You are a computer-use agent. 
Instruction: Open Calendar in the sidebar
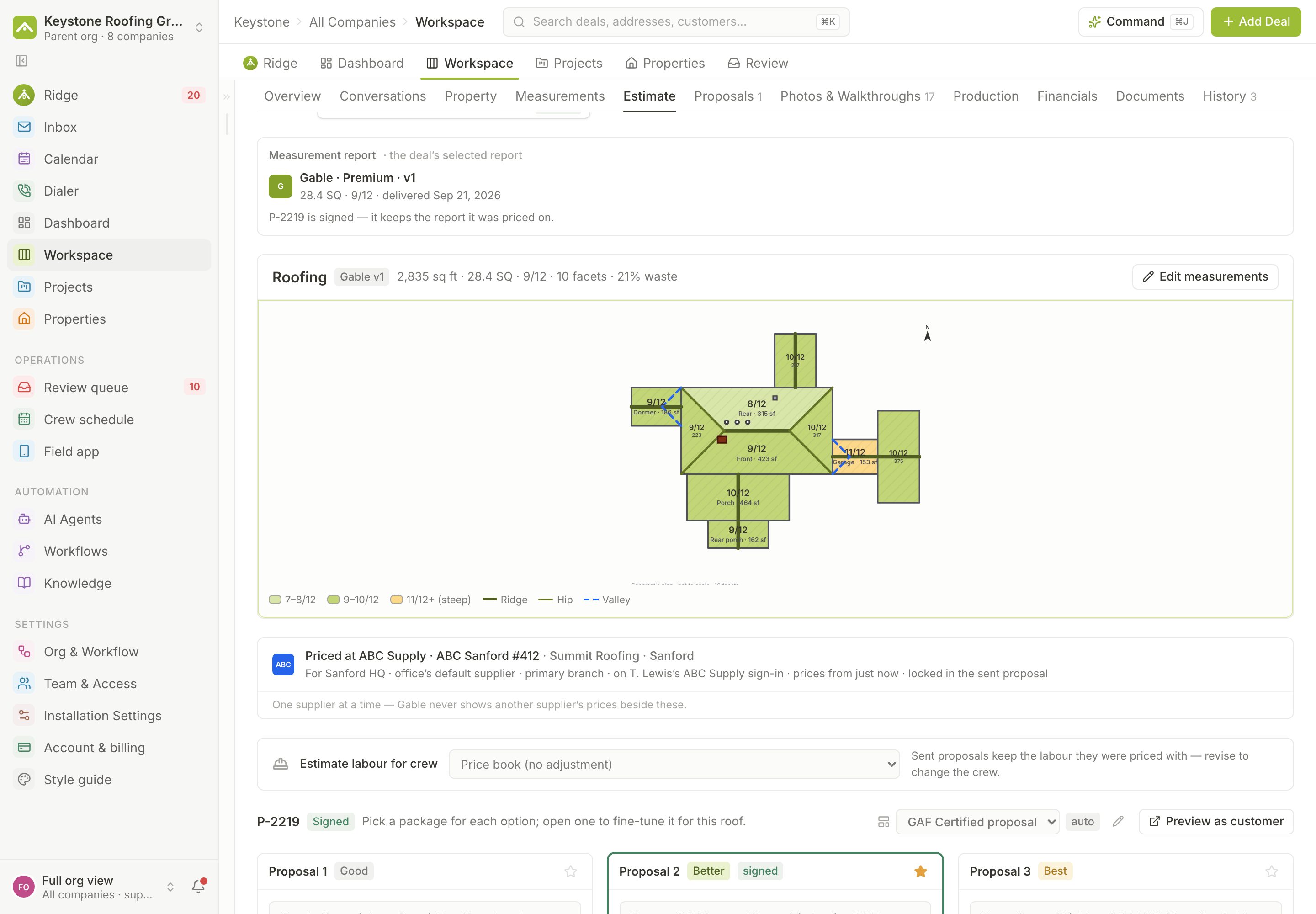(109, 159)
